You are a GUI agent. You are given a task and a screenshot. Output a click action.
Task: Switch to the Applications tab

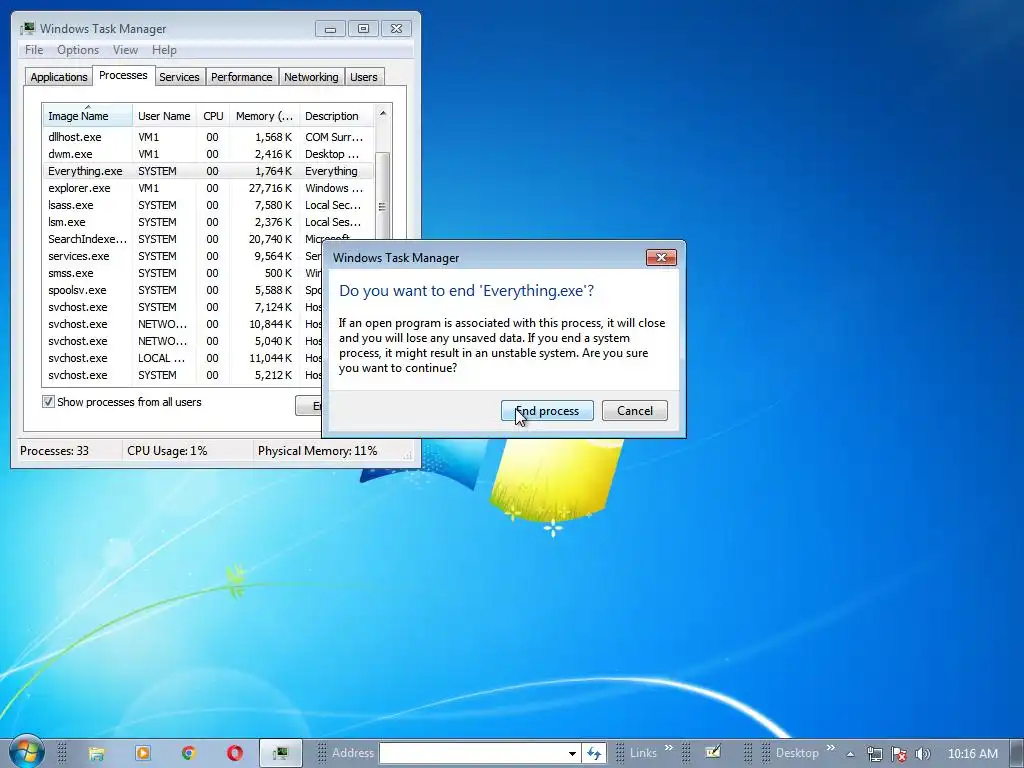(59, 77)
